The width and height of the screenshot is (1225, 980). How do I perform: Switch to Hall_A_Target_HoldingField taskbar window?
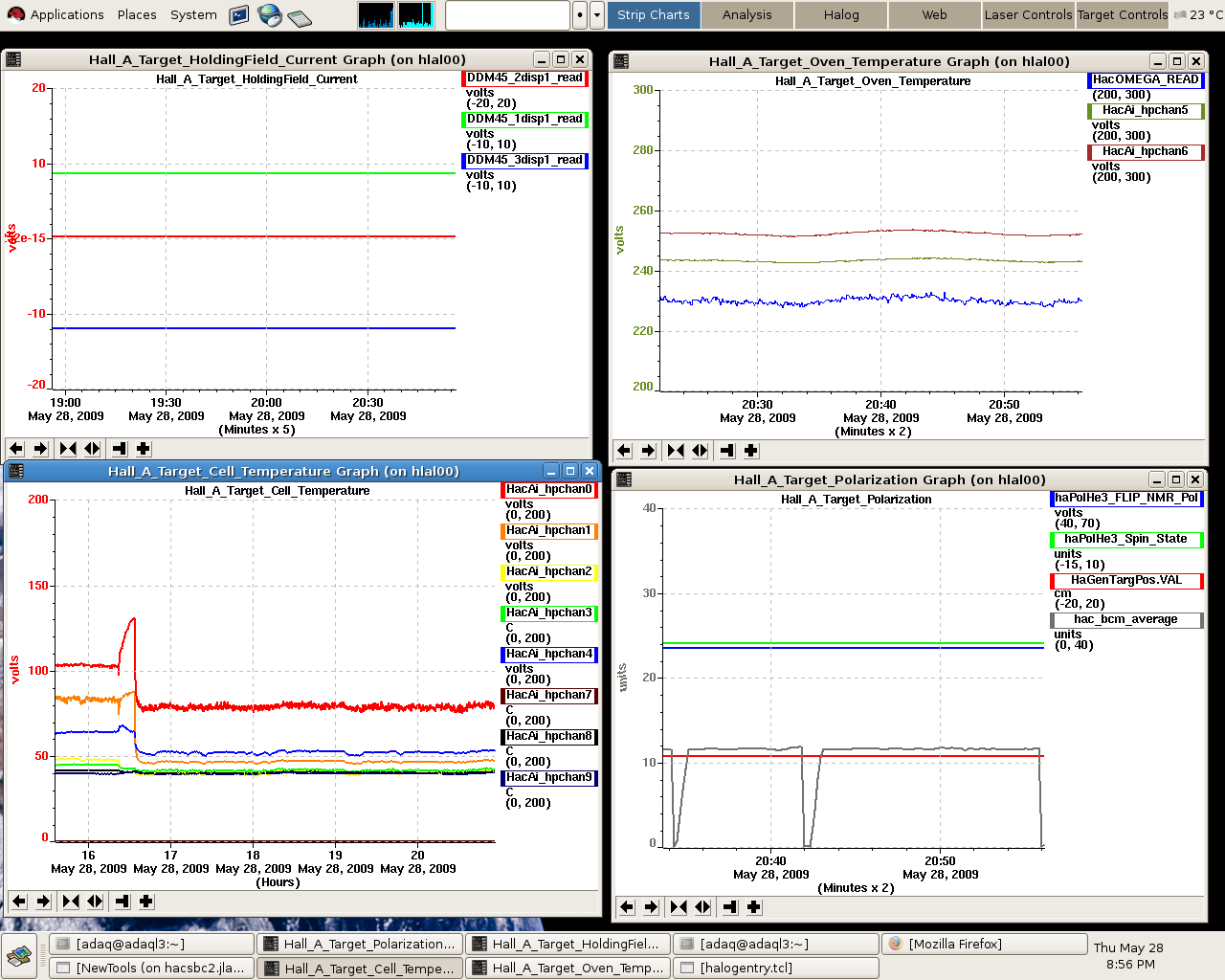(x=568, y=944)
